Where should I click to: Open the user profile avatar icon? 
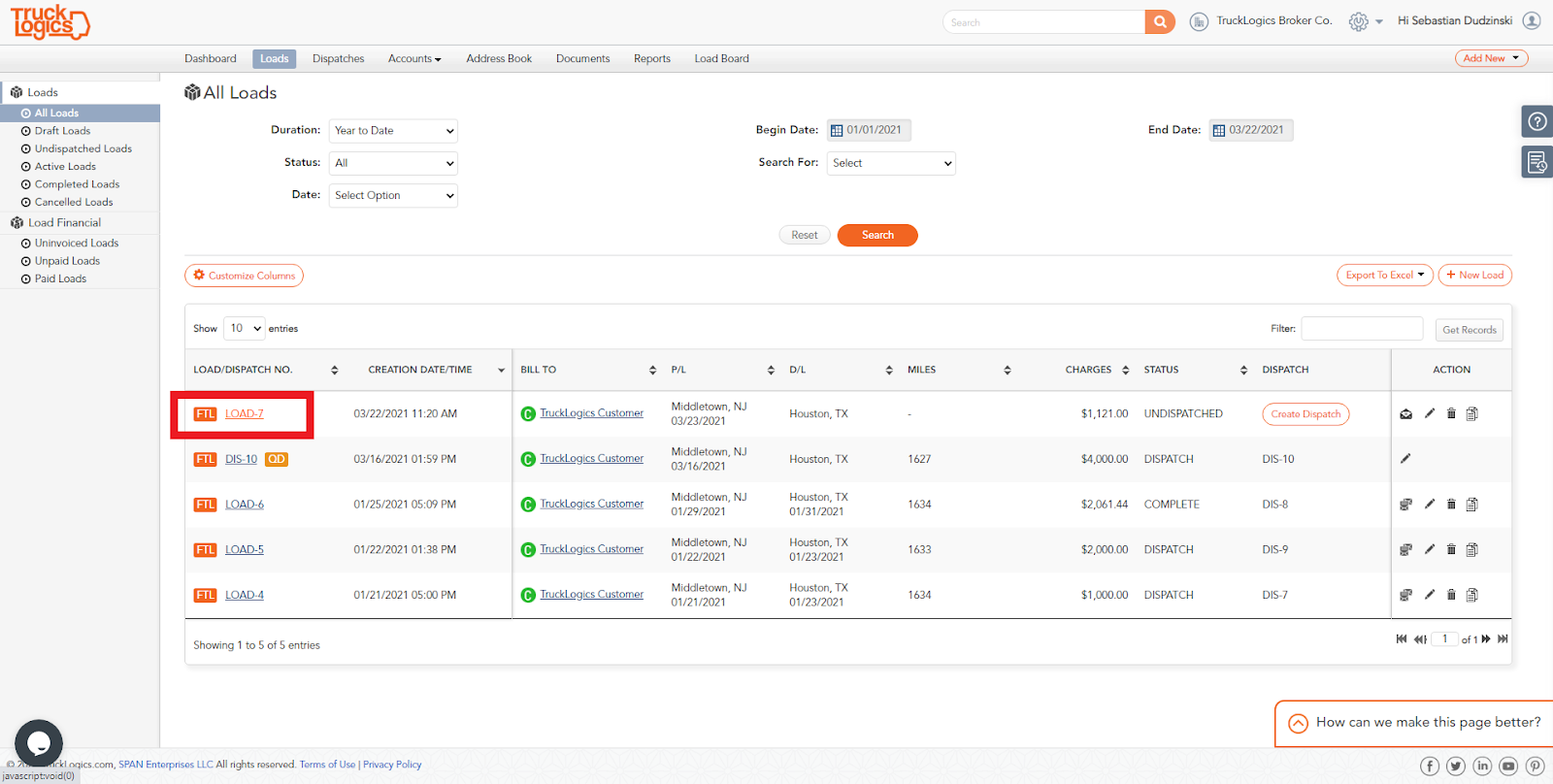[1532, 20]
